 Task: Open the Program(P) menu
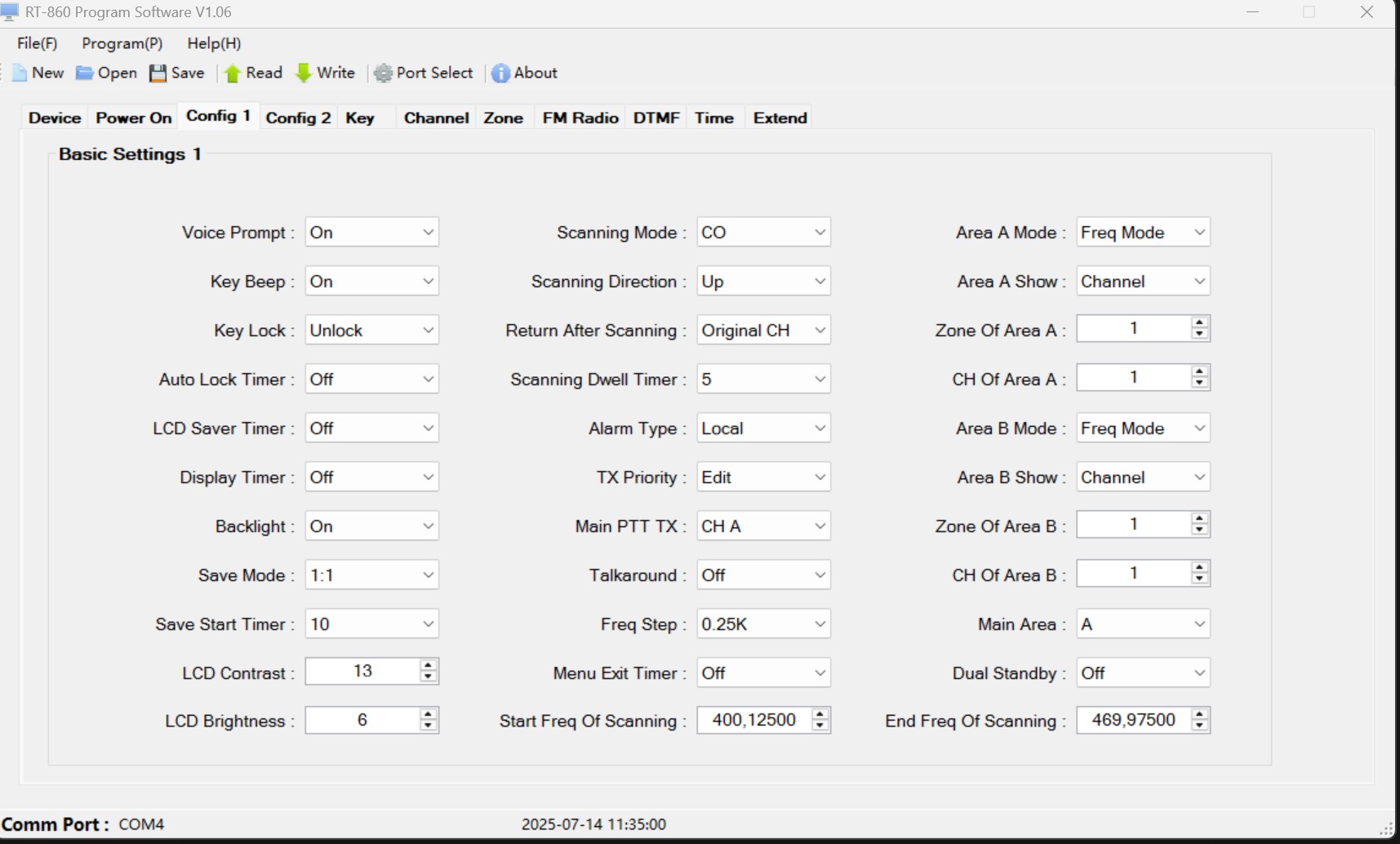coord(122,43)
